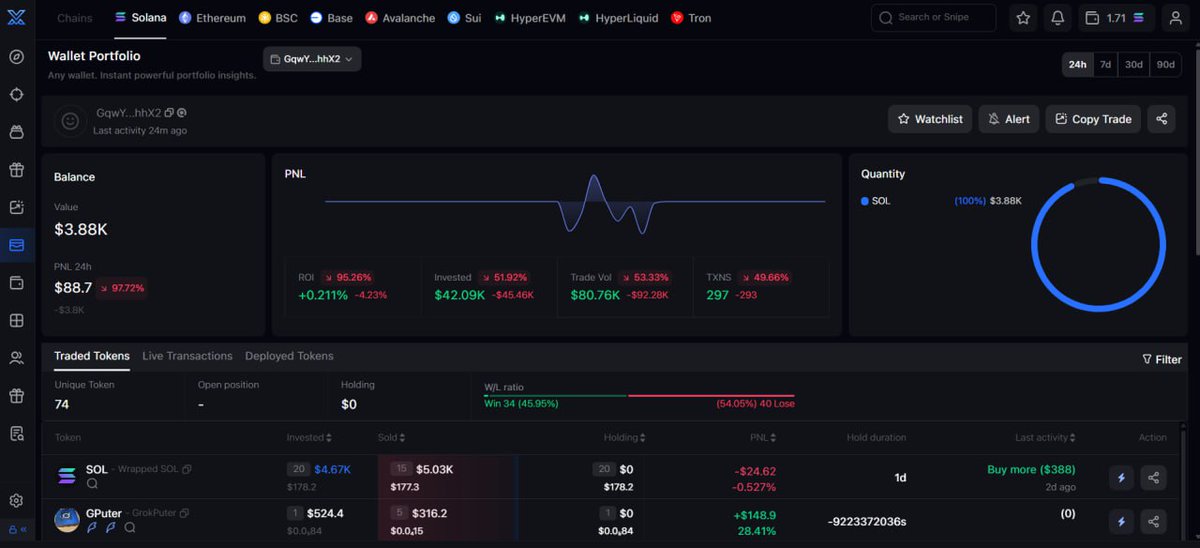The image size is (1200, 548).
Task: Select the Solana chain tab
Action: pos(140,18)
